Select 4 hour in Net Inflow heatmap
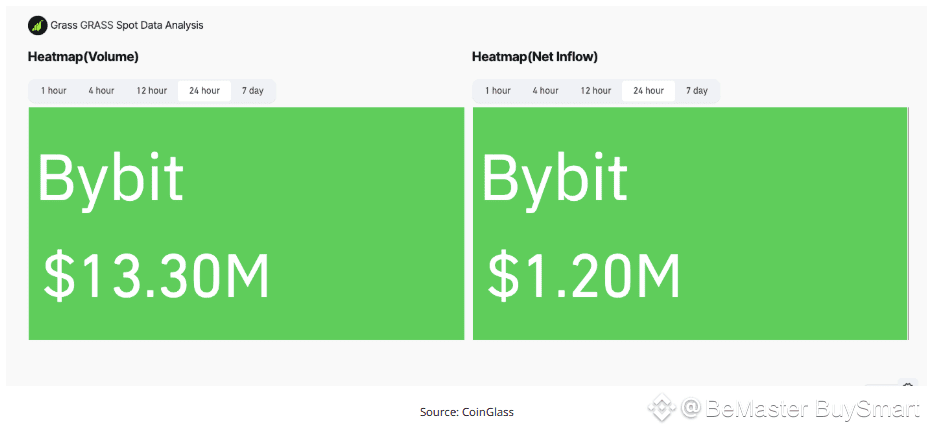The image size is (927, 433). click(x=546, y=91)
